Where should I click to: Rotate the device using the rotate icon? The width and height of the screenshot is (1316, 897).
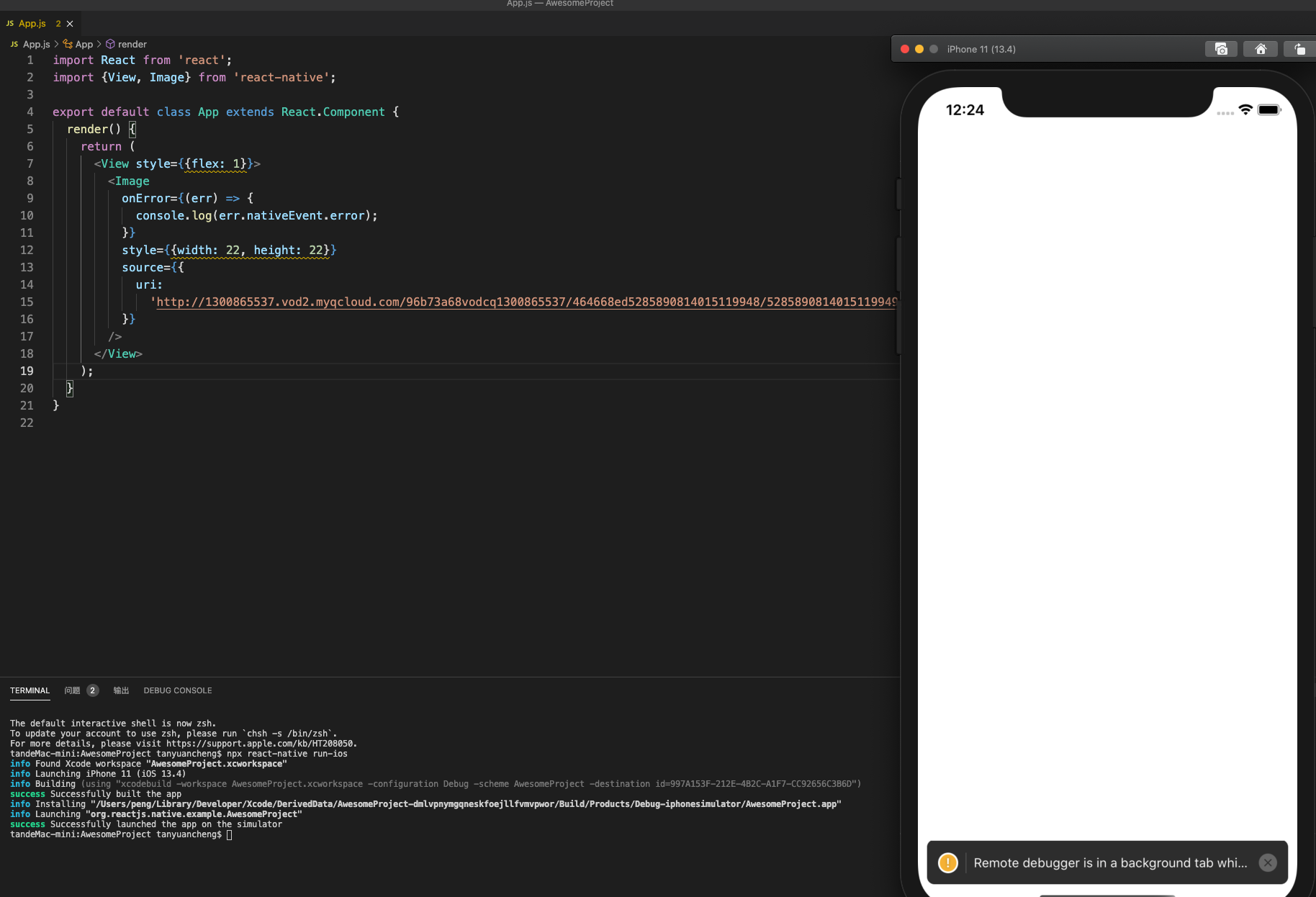coord(1299,49)
